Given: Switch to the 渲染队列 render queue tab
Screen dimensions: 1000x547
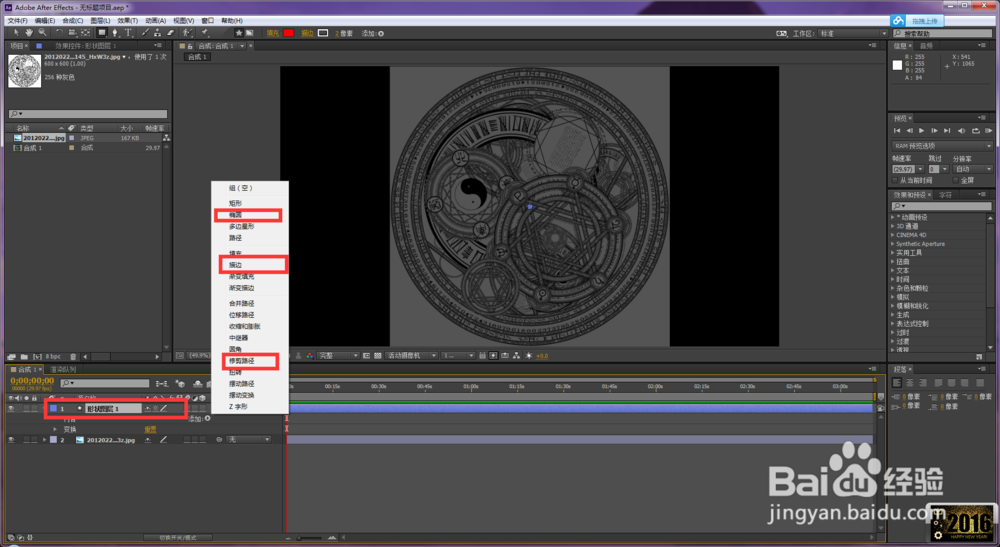Looking at the screenshot, I should (63, 370).
